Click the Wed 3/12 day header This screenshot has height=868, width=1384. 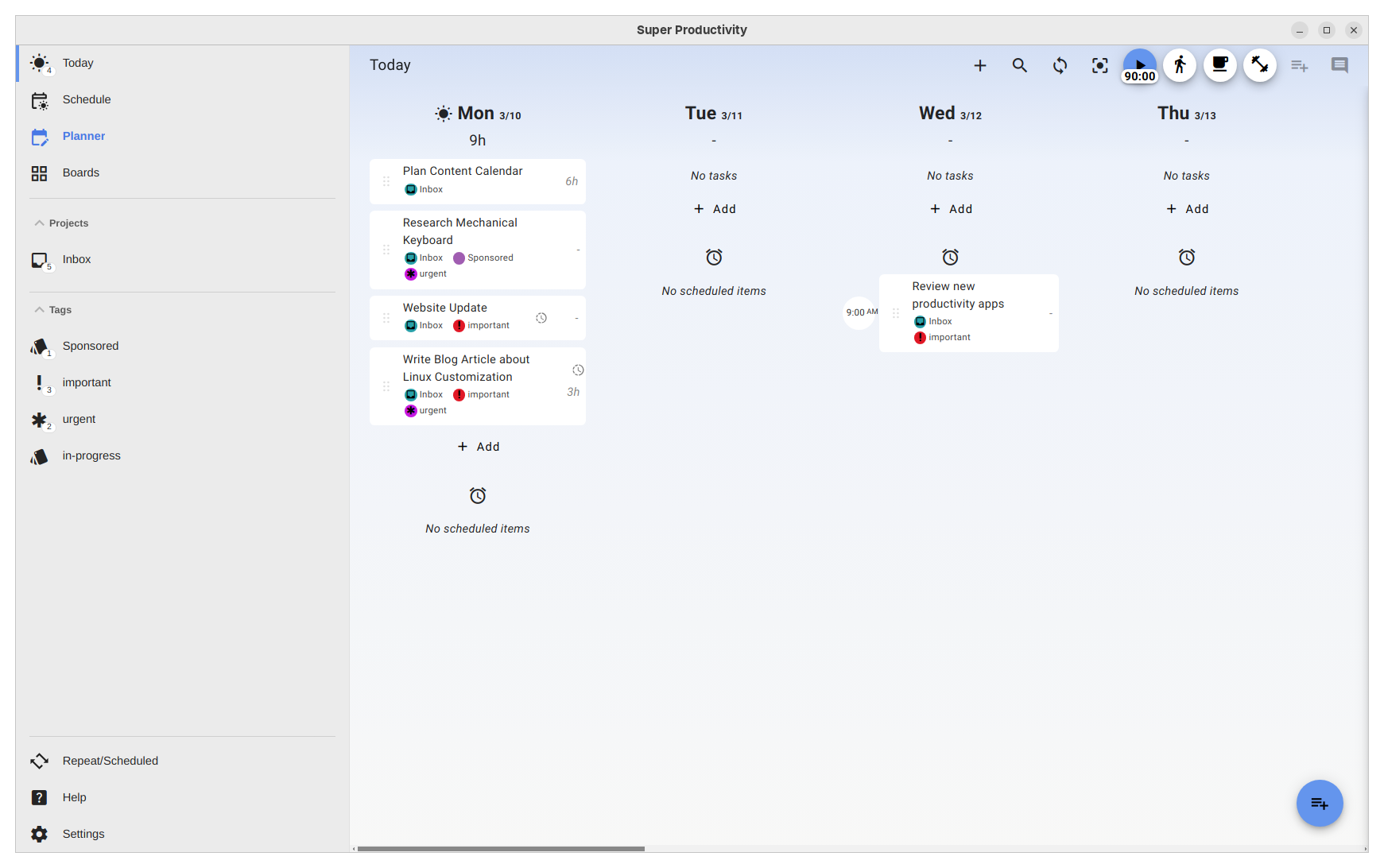950,114
